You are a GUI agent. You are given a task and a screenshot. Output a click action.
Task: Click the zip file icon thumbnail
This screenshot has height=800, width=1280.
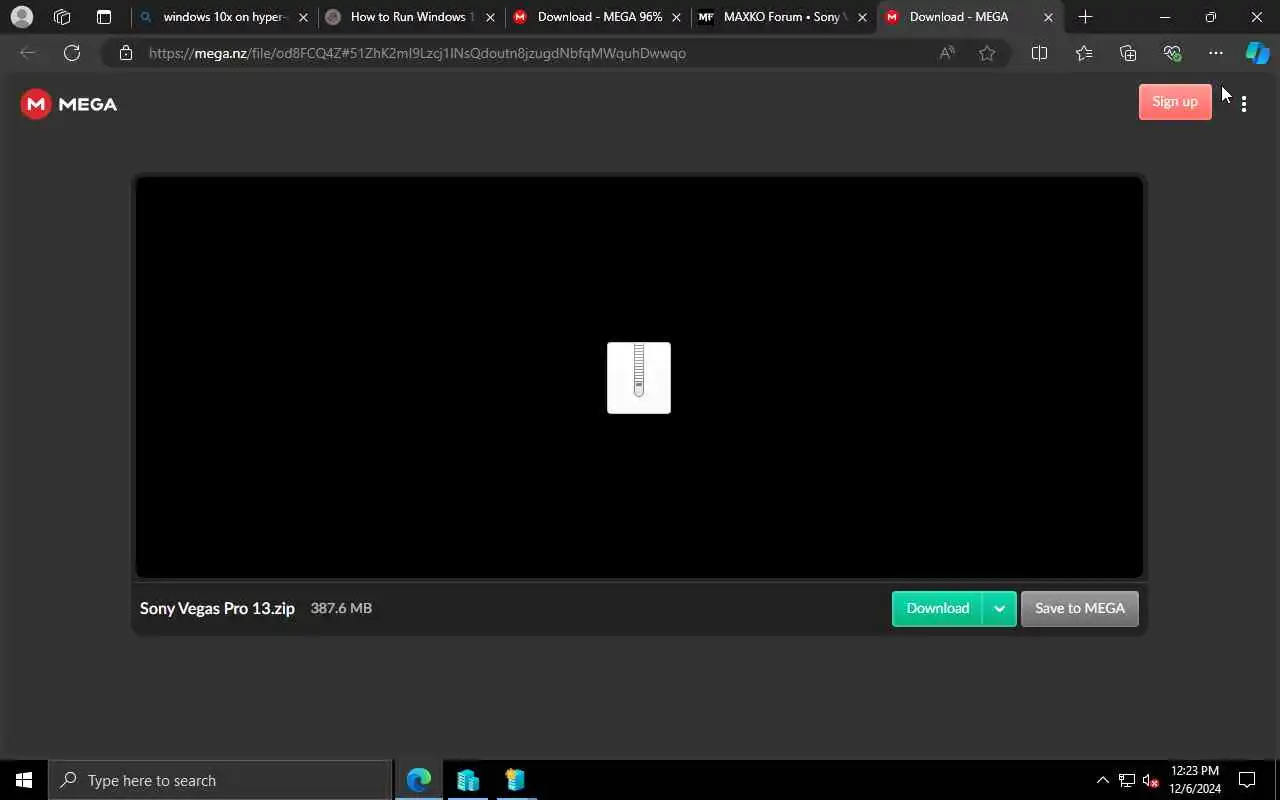639,377
